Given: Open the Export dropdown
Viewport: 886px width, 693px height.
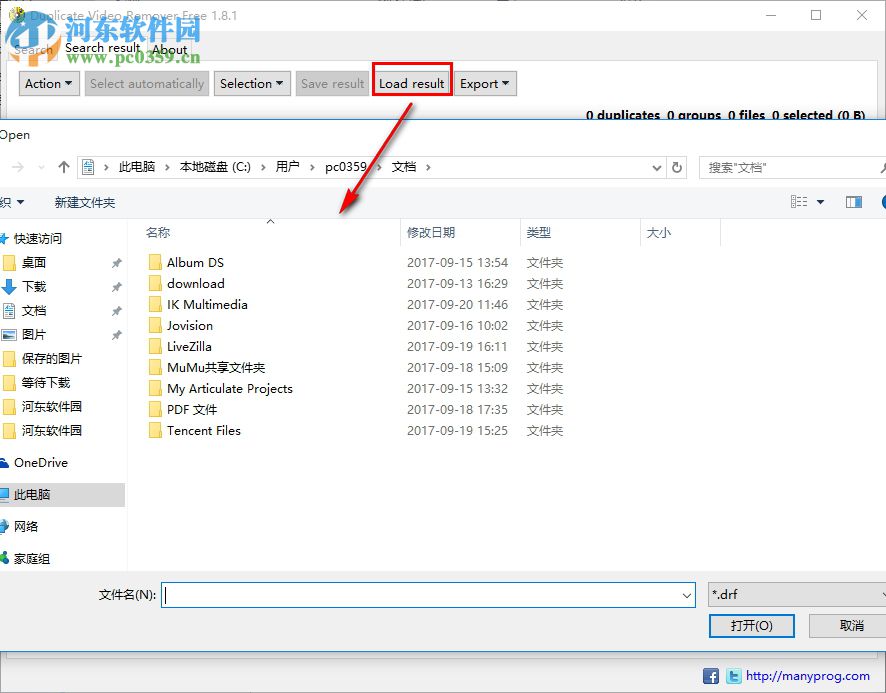Looking at the screenshot, I should pos(485,83).
